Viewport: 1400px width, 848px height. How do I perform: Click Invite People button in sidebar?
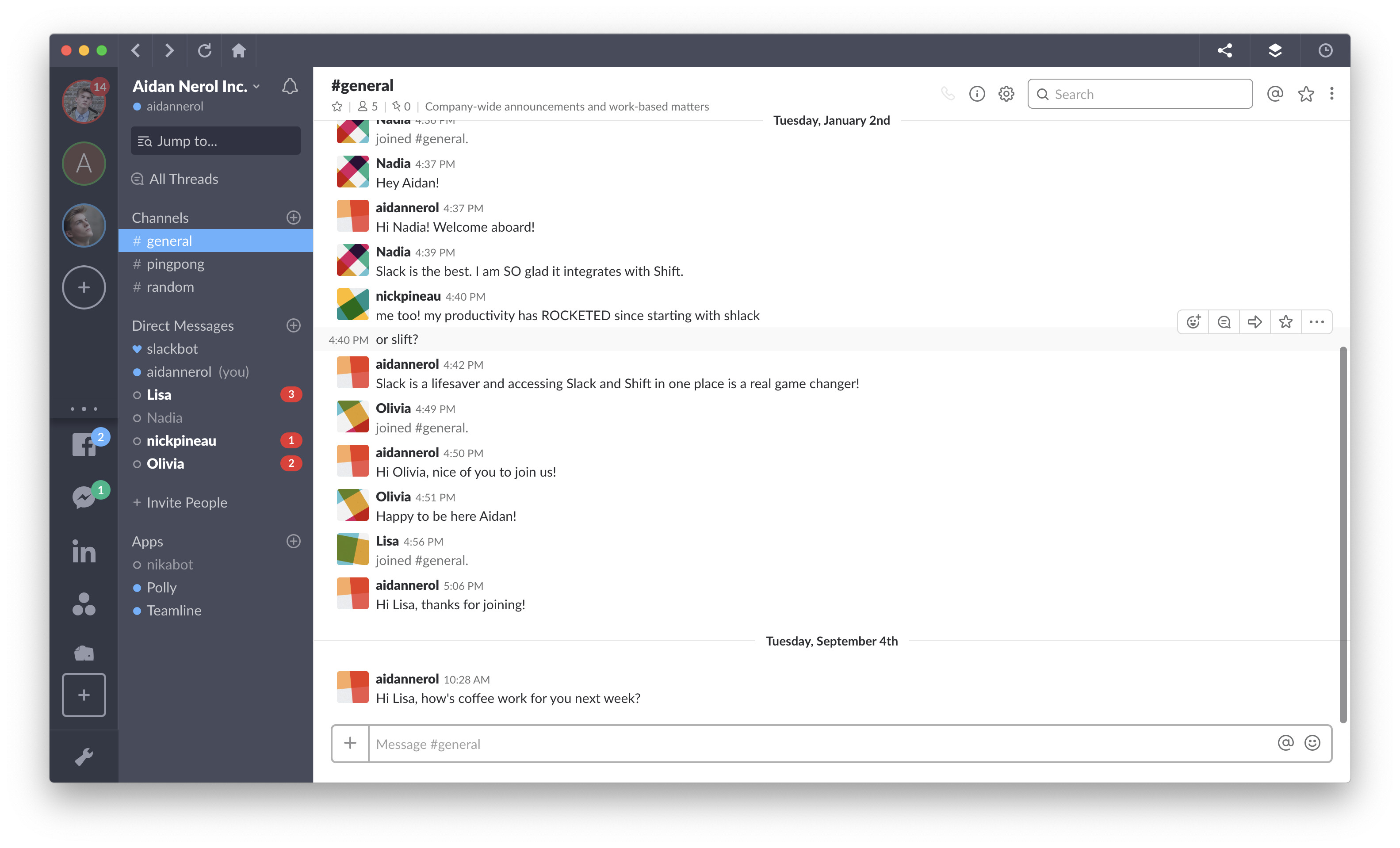[180, 502]
